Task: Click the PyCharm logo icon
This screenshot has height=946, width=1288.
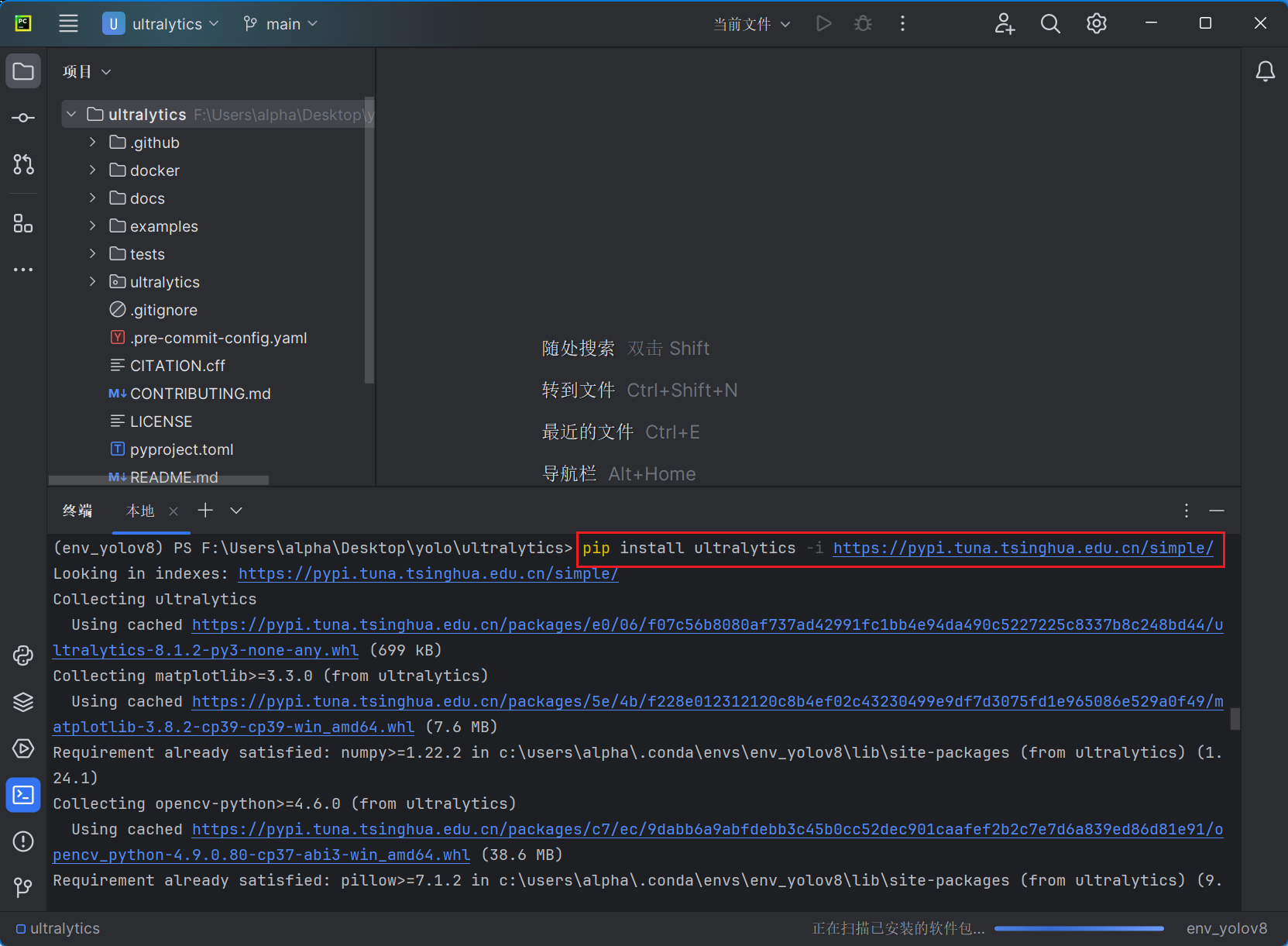Action: [x=23, y=23]
